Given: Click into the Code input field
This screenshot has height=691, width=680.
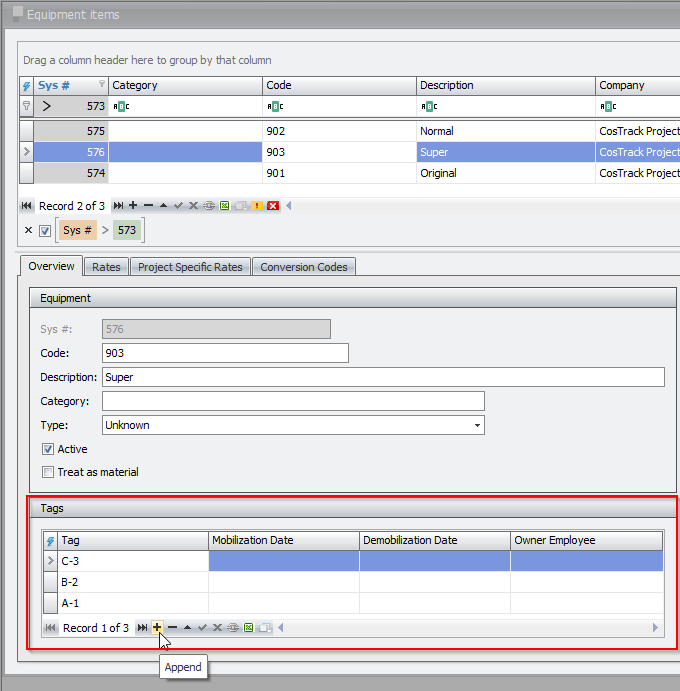Looking at the screenshot, I should coord(225,353).
